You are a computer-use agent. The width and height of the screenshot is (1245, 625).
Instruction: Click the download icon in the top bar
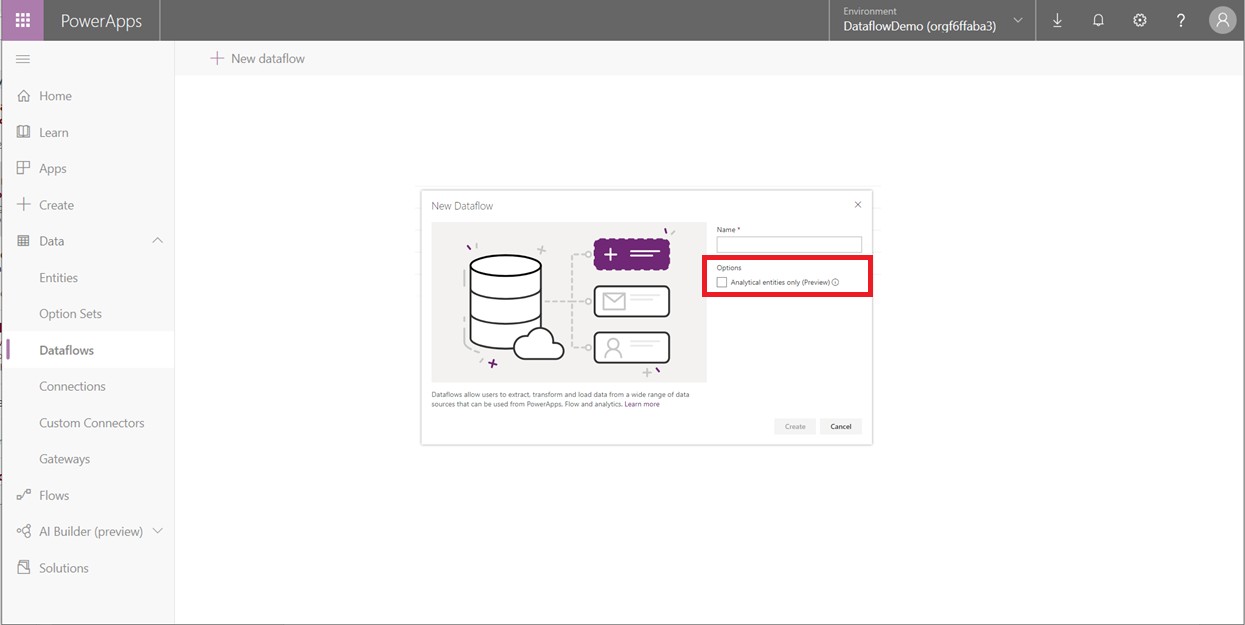1057,20
